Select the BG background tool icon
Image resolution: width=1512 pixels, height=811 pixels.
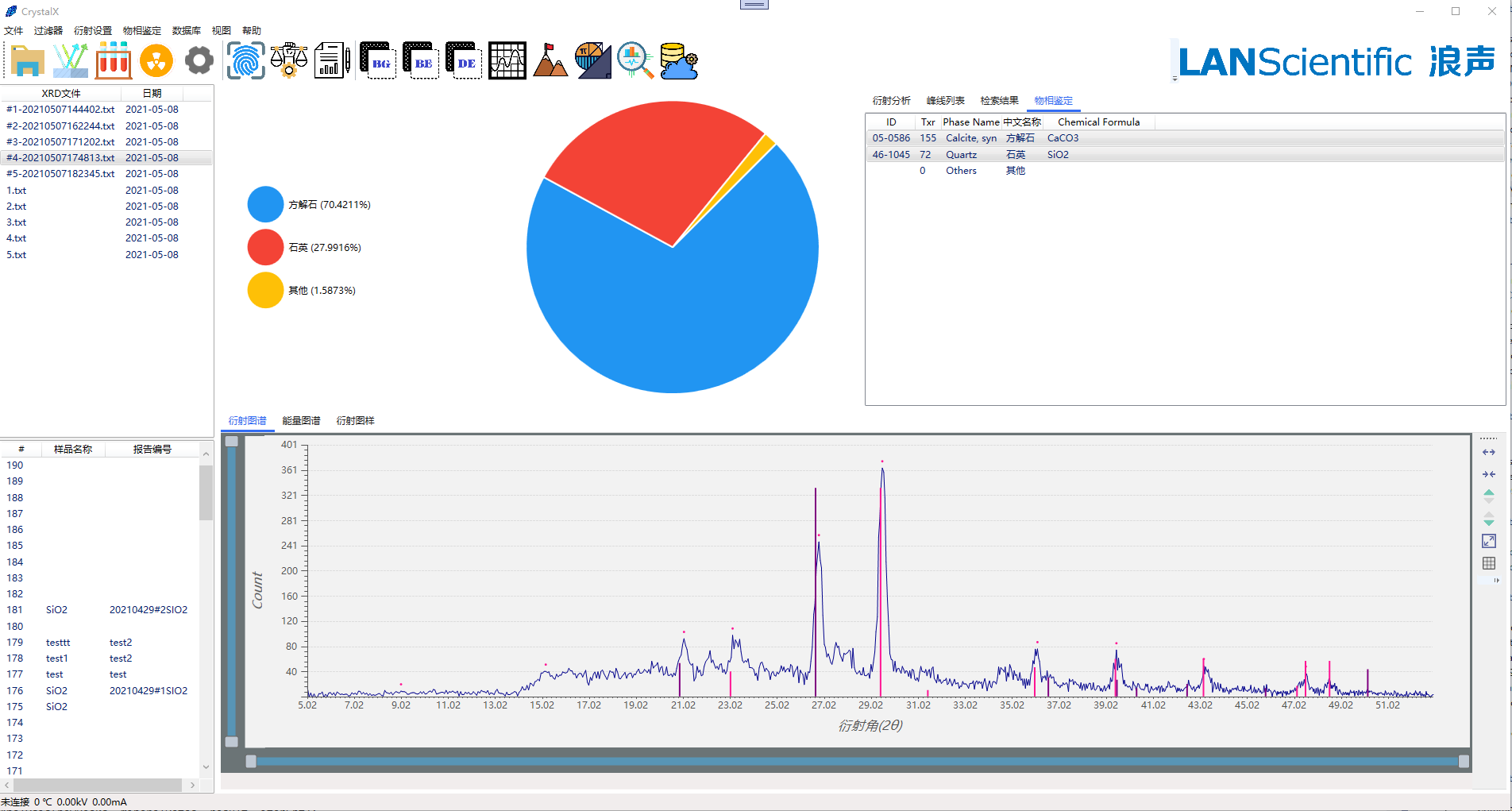(x=377, y=61)
